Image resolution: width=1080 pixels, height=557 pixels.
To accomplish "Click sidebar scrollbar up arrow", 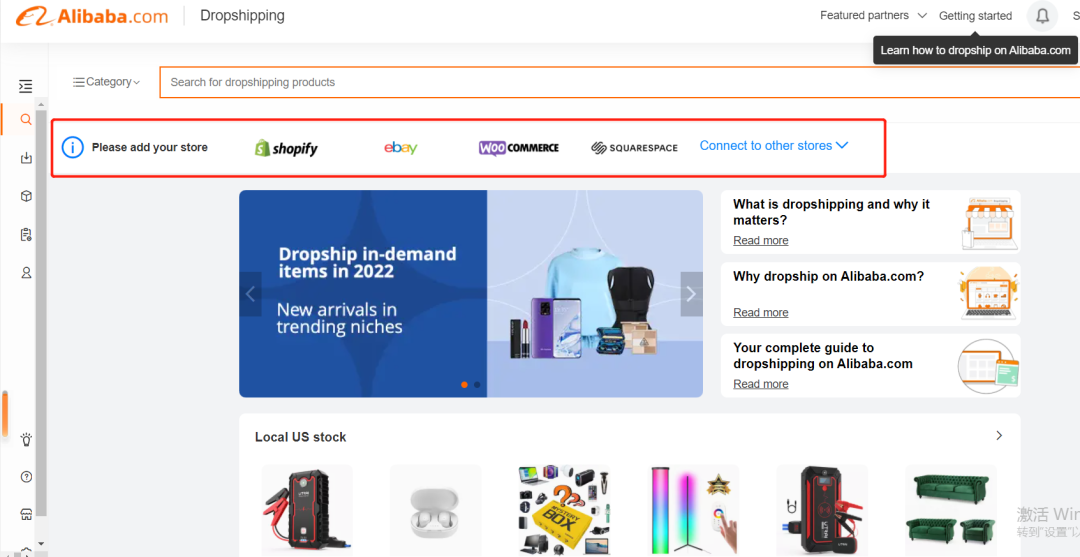I will (41, 104).
